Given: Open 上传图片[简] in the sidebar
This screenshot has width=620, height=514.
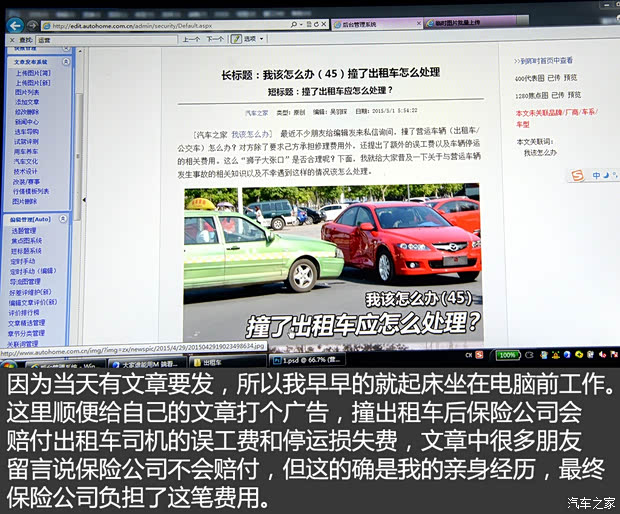Looking at the screenshot, I should pos(33,73).
